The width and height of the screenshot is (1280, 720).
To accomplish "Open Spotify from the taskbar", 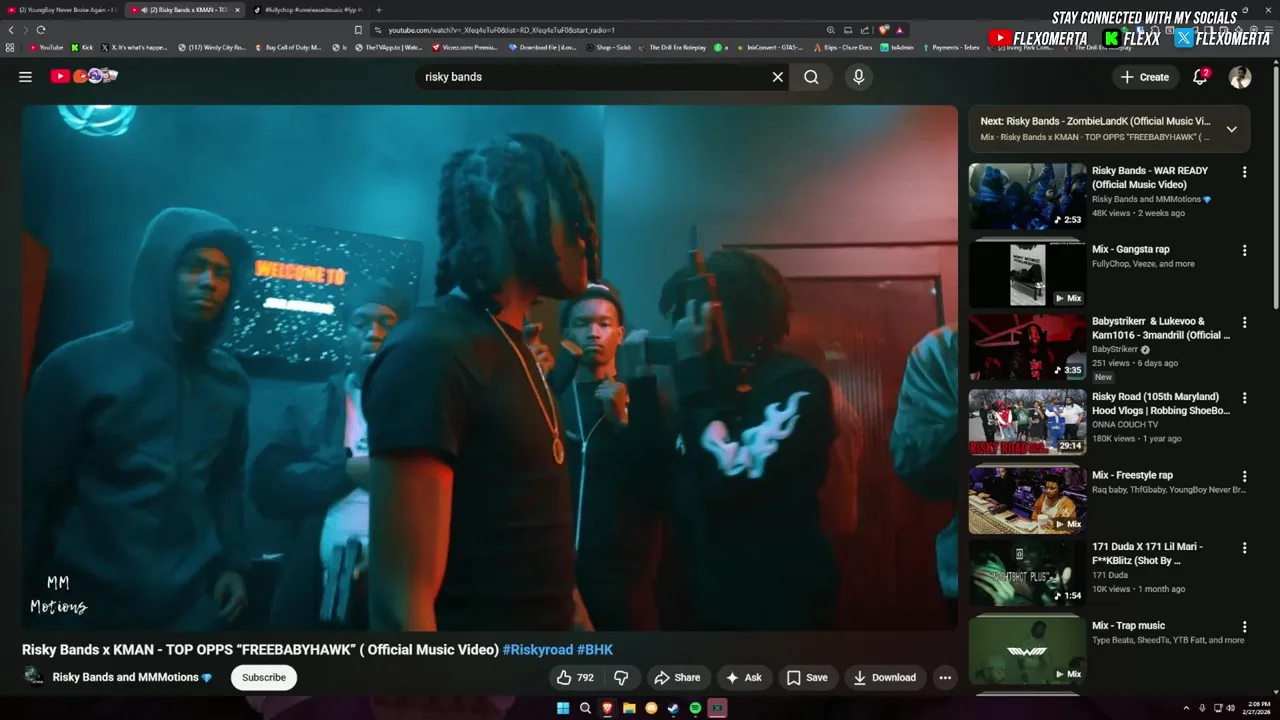I will coord(695,708).
